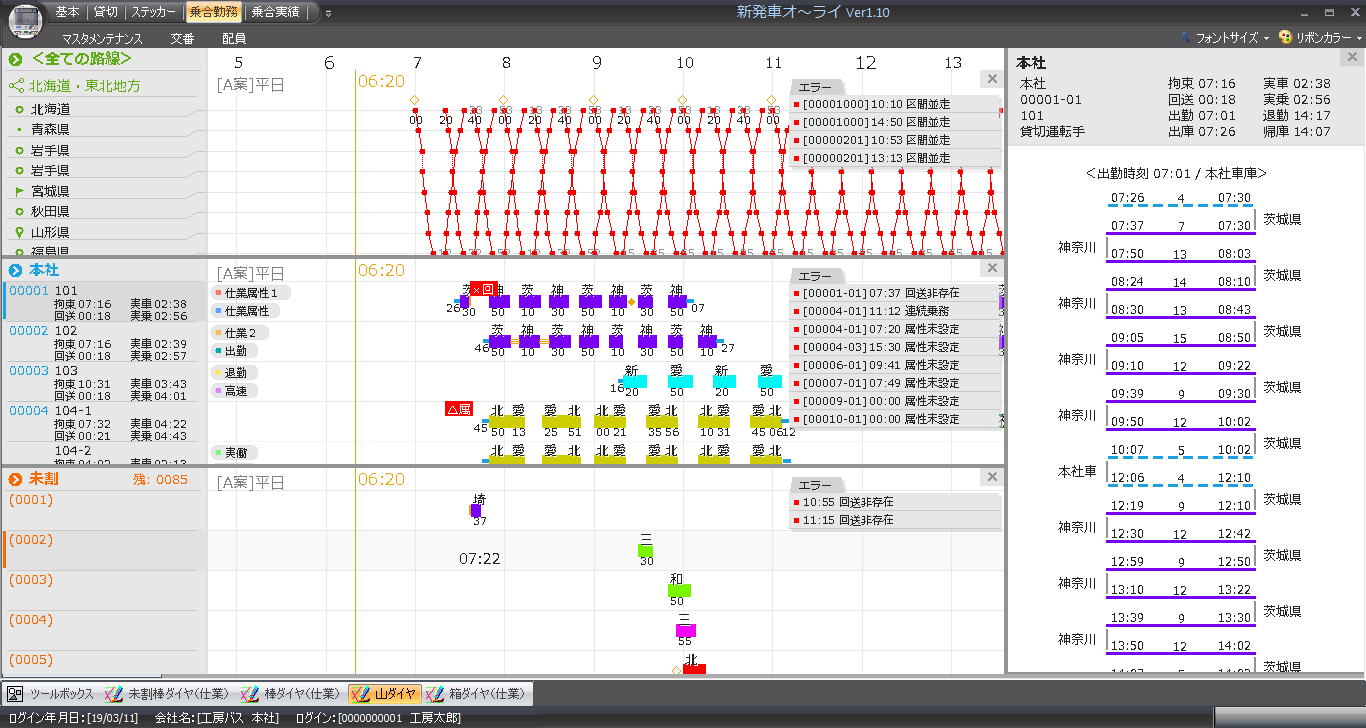
Task: Expand the 本社 section arrow icon
Action: click(x=16, y=270)
